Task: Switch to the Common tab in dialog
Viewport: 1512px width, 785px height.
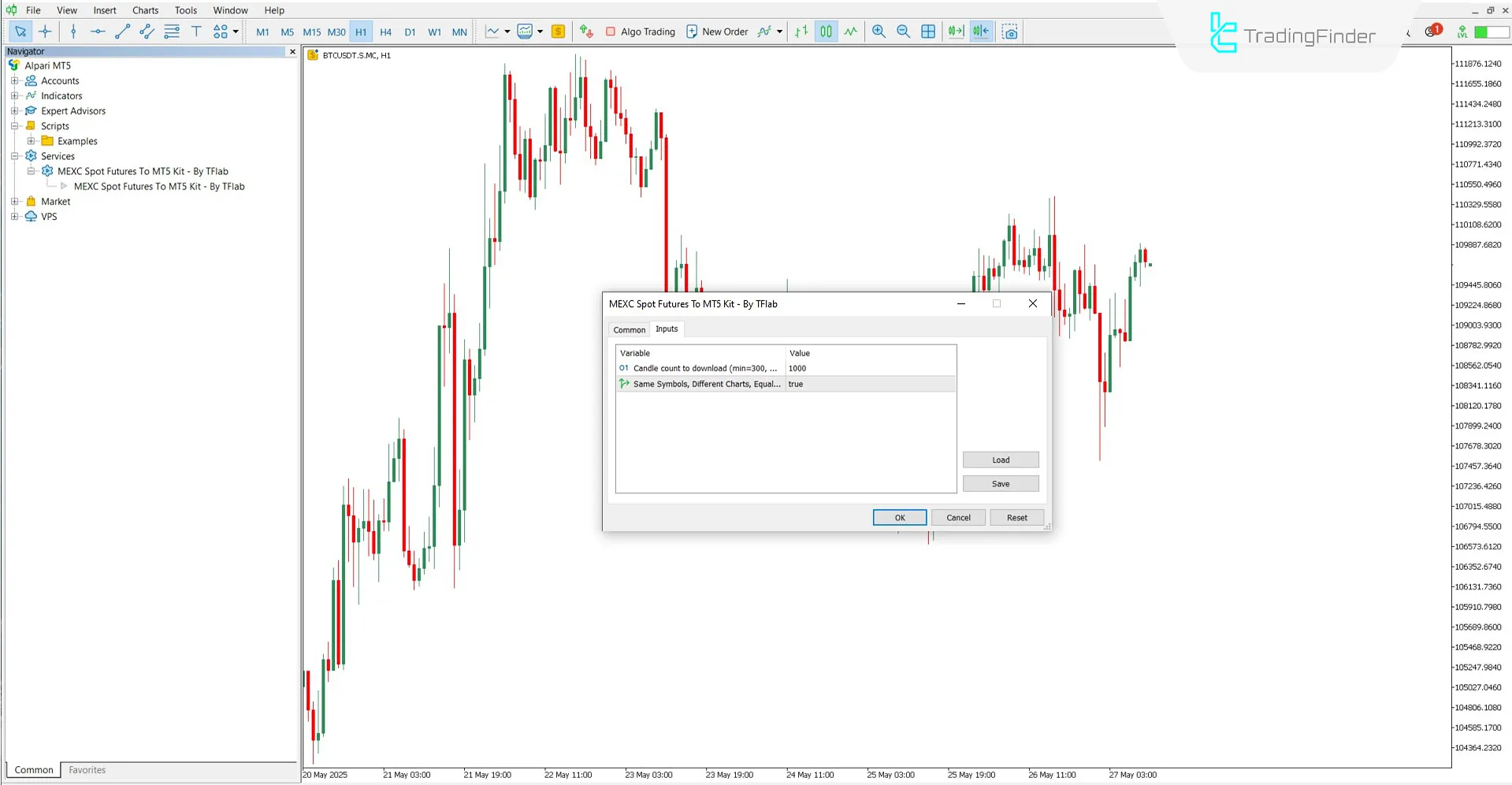Action: pyautogui.click(x=629, y=329)
